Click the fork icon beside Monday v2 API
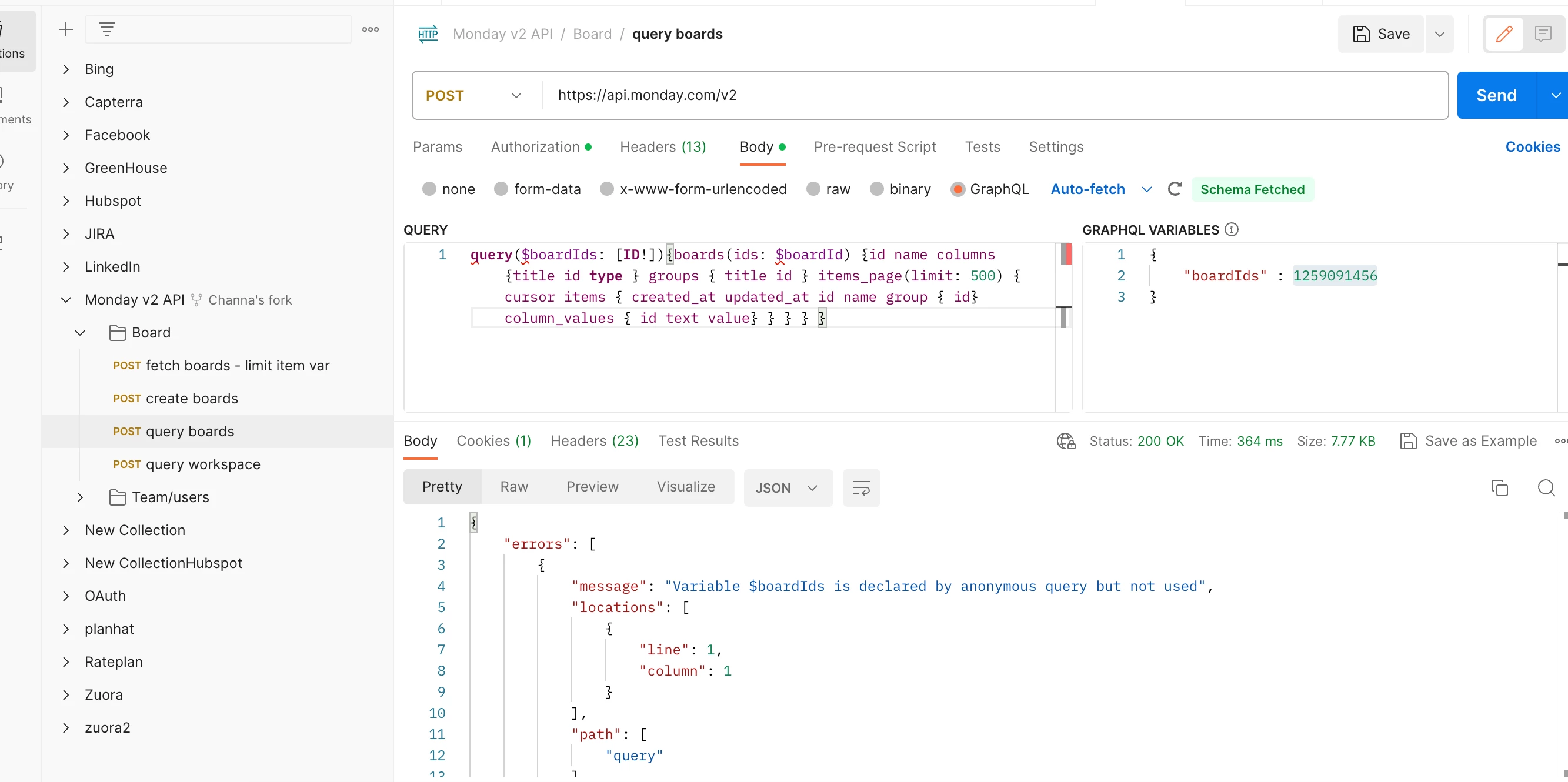This screenshot has height=782, width=1568. 196,300
